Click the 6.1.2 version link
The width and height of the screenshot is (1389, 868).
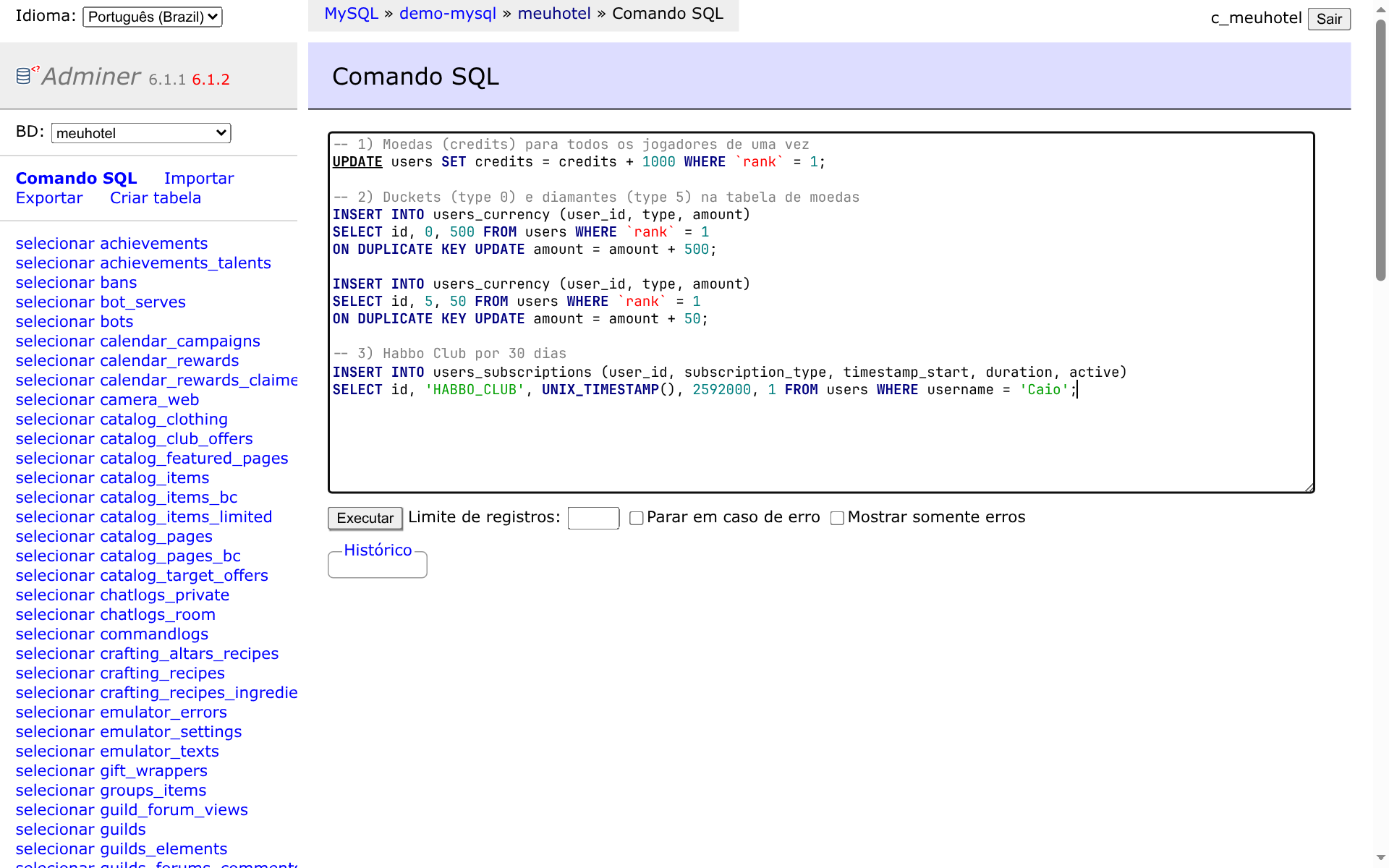211,80
